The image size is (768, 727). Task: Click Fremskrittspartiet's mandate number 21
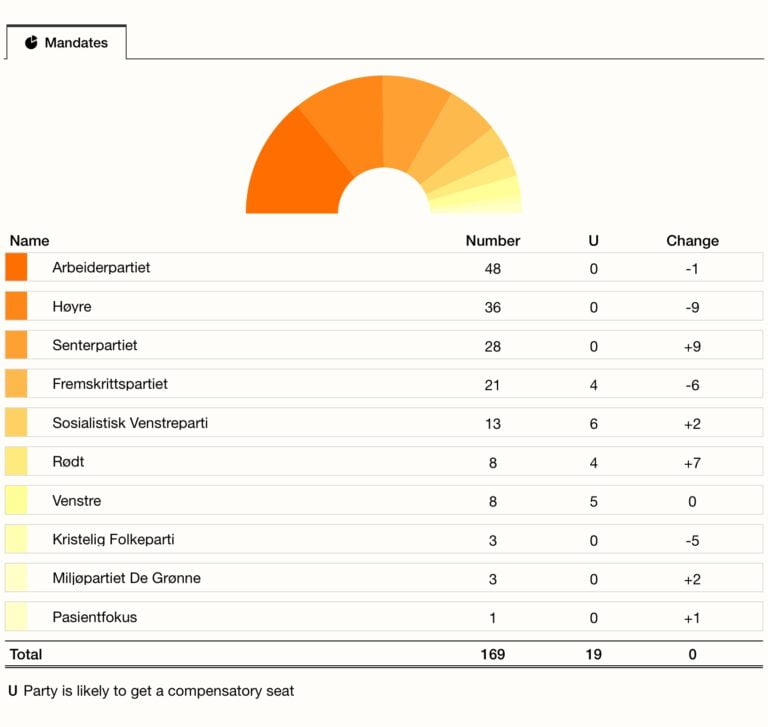point(493,385)
